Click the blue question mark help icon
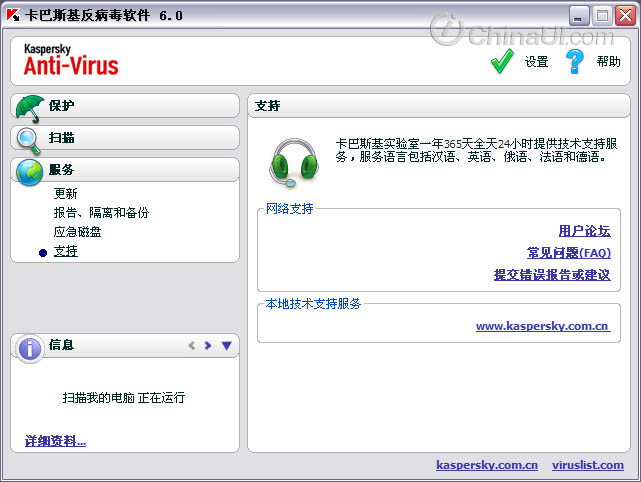 pyautogui.click(x=575, y=62)
